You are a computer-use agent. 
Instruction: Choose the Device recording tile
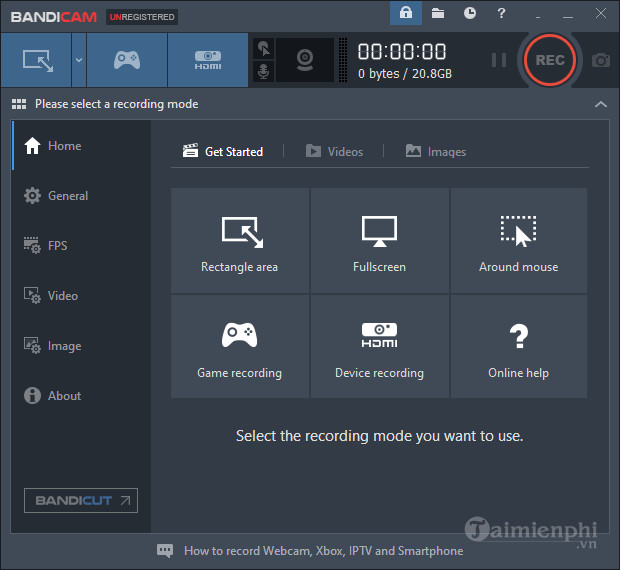380,346
